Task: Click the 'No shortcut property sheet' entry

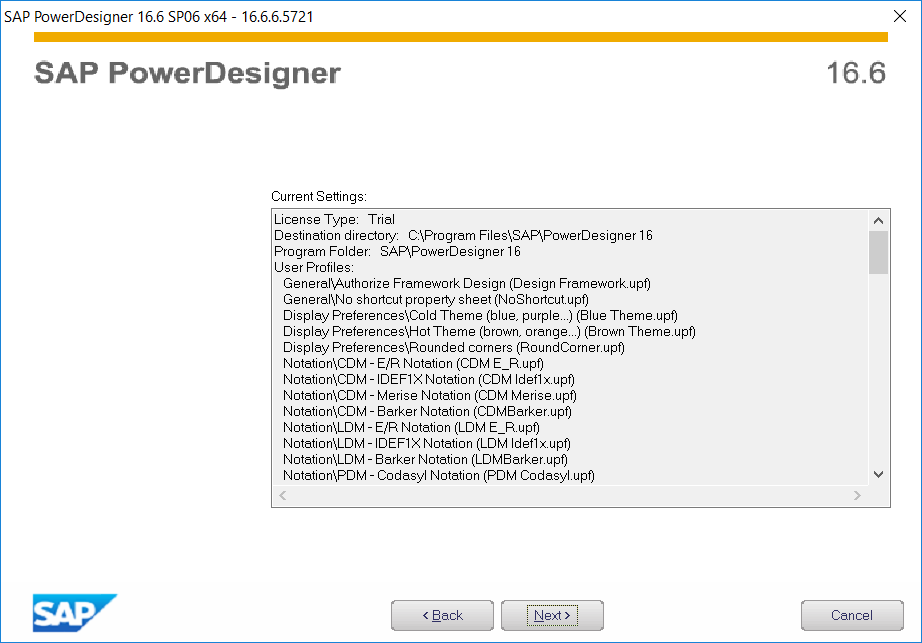Action: (x=436, y=299)
